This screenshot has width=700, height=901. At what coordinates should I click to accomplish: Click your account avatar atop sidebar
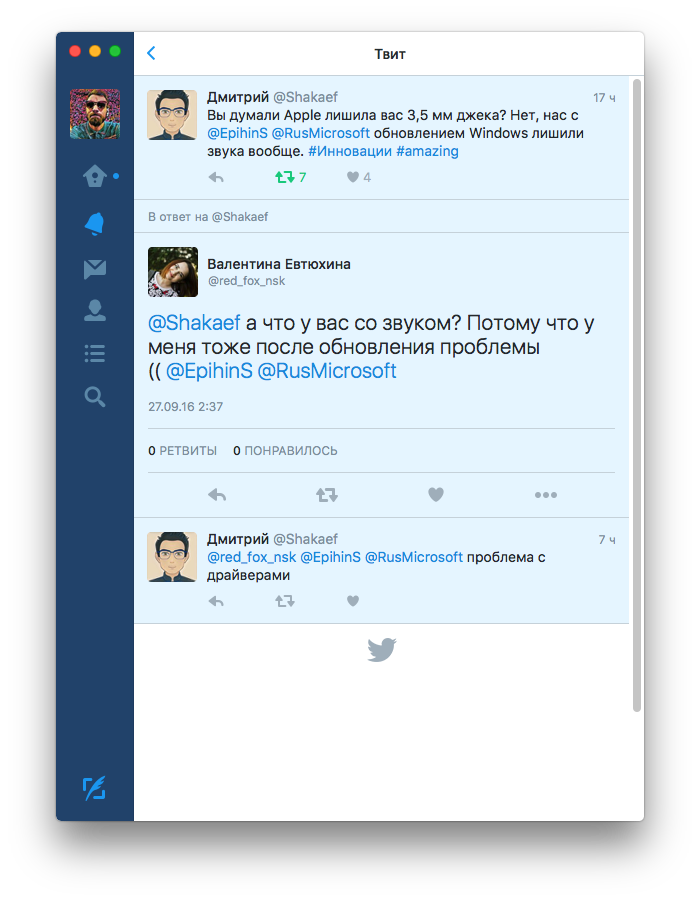[95, 114]
